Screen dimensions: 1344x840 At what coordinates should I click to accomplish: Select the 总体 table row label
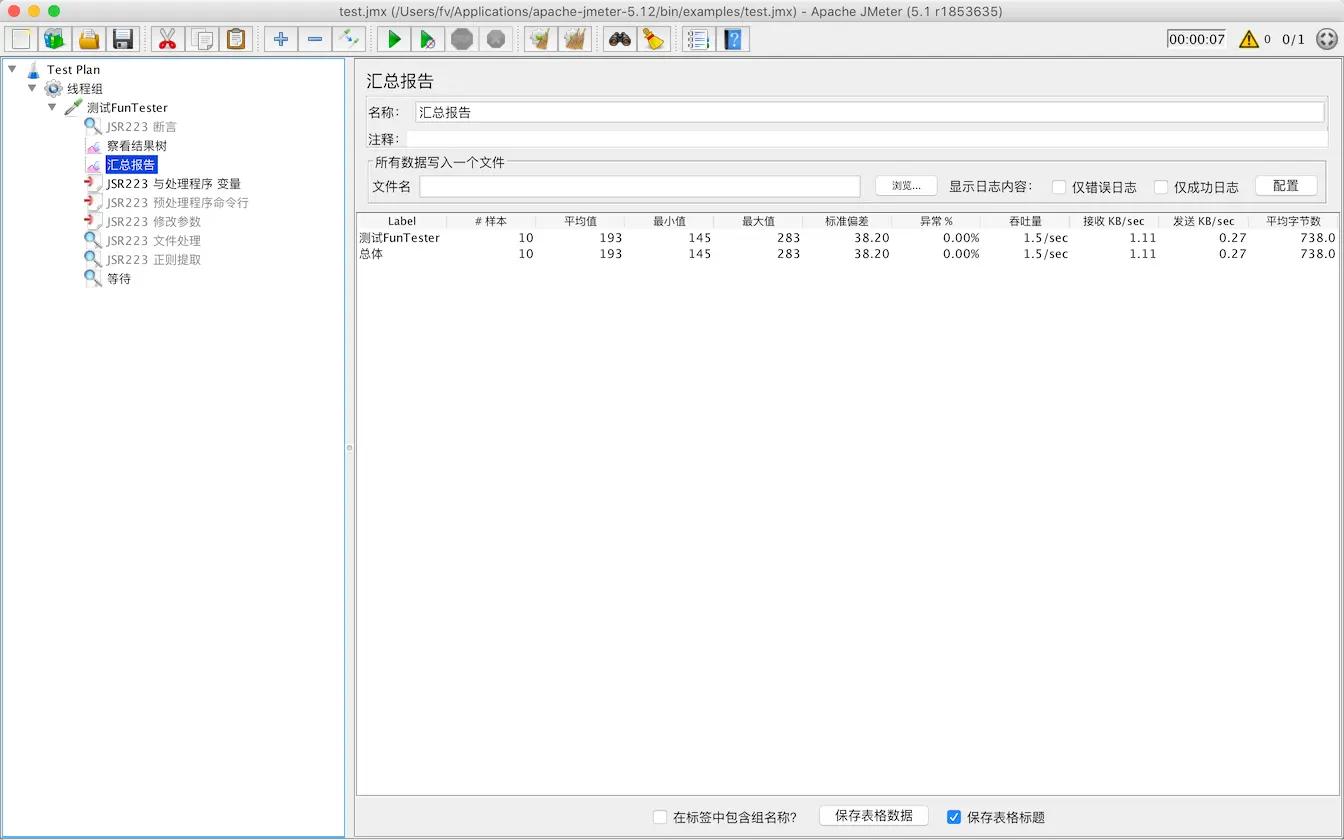pyautogui.click(x=371, y=254)
